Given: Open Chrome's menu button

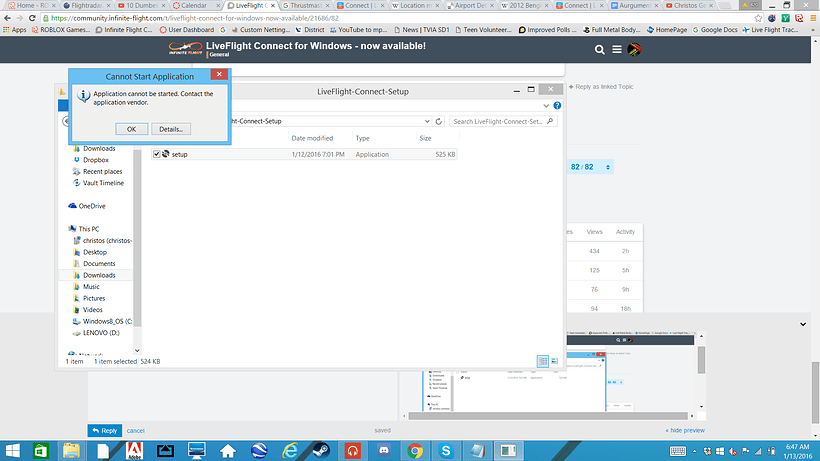Looking at the screenshot, I should [x=813, y=18].
